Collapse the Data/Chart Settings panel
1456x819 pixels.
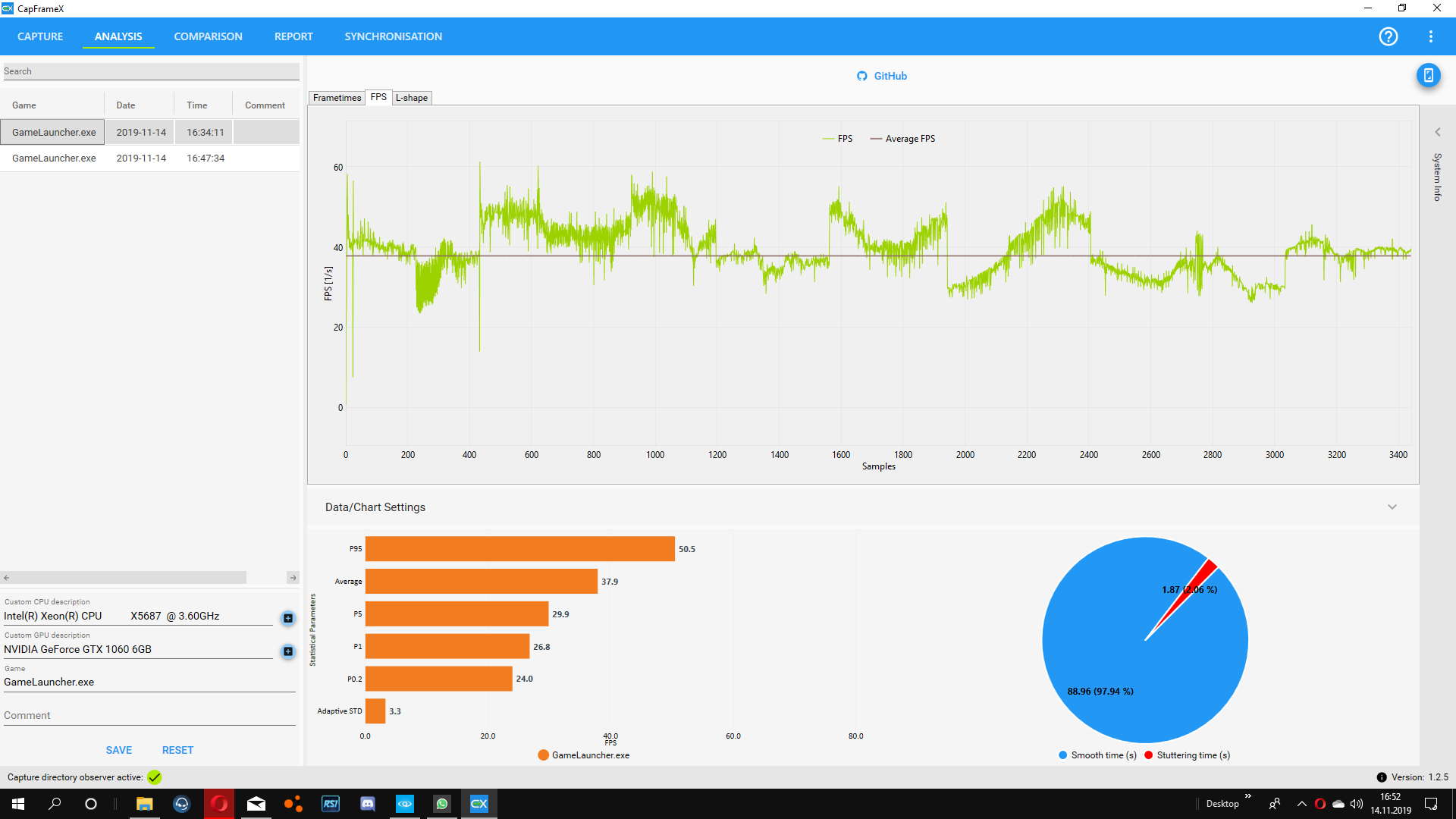pos(1392,507)
